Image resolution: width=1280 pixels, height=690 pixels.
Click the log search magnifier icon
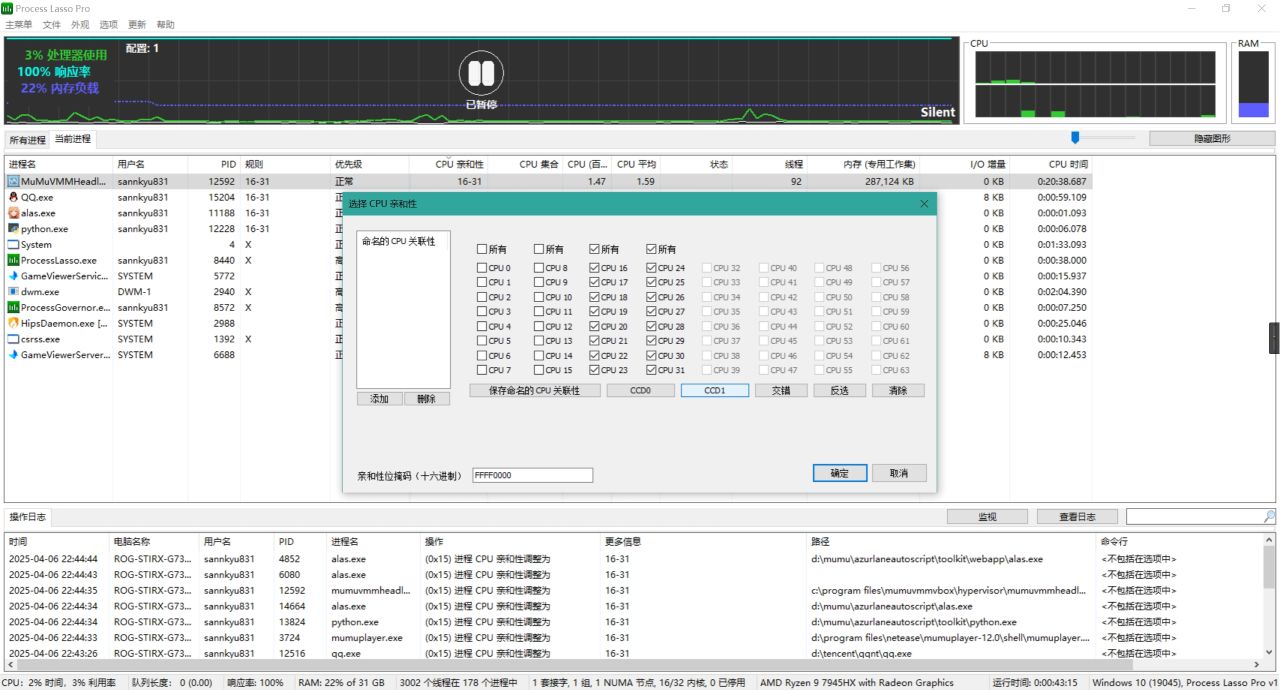pos(1269,517)
